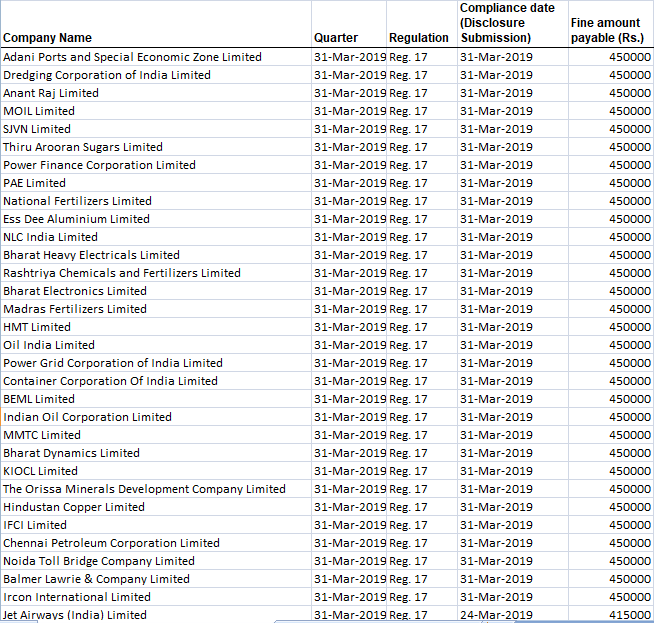
Task: Click the Ess Dee Aluminium Limited cell
Action: 76,219
